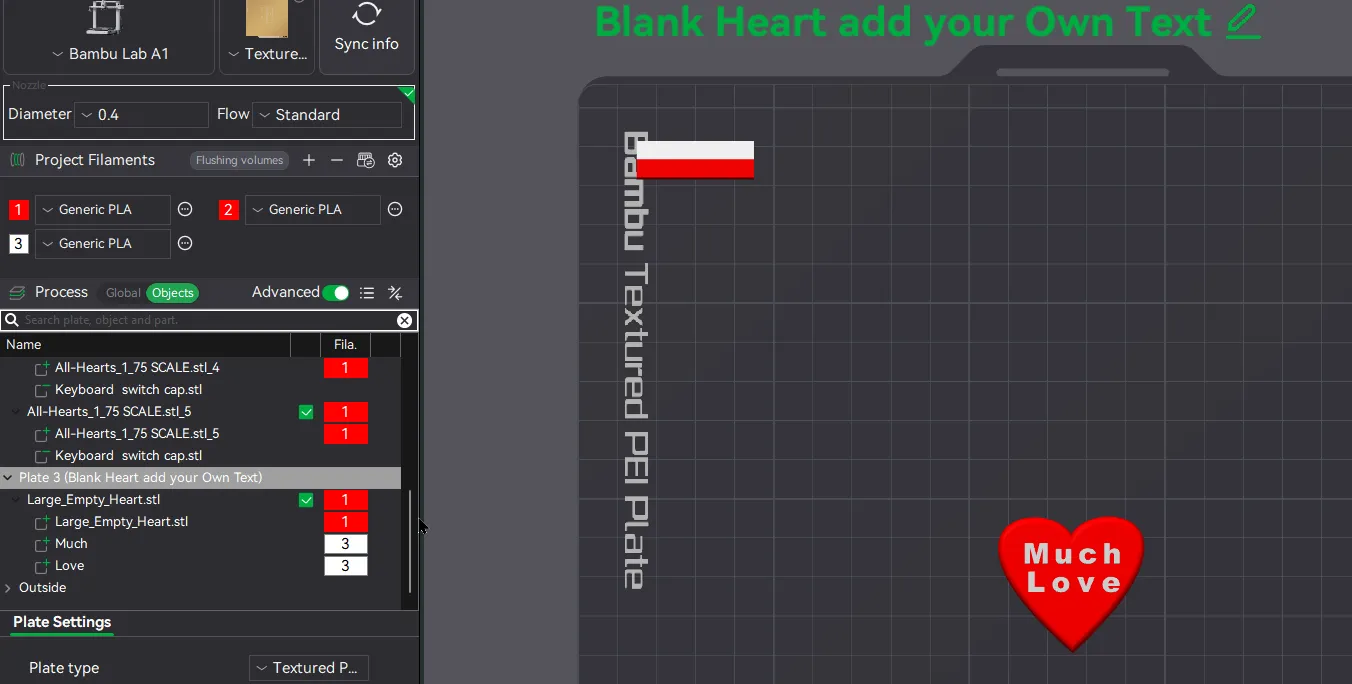1352x684 pixels.
Task: Remove a filament with minus icon
Action: coord(337,160)
